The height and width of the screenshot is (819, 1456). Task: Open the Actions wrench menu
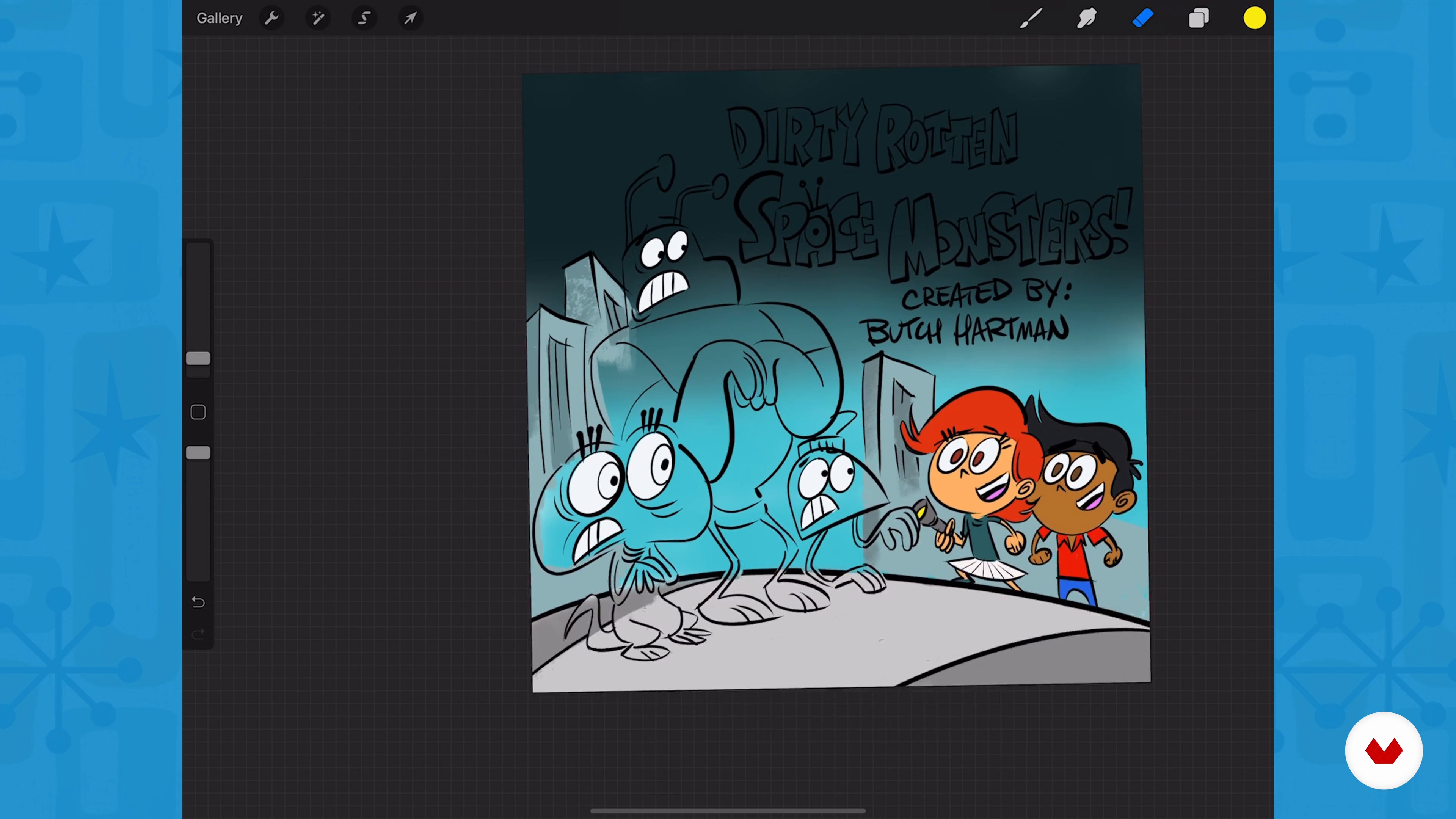272,18
